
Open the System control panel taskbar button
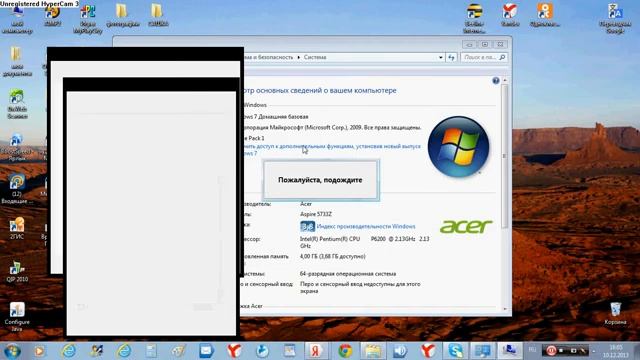click(482, 351)
